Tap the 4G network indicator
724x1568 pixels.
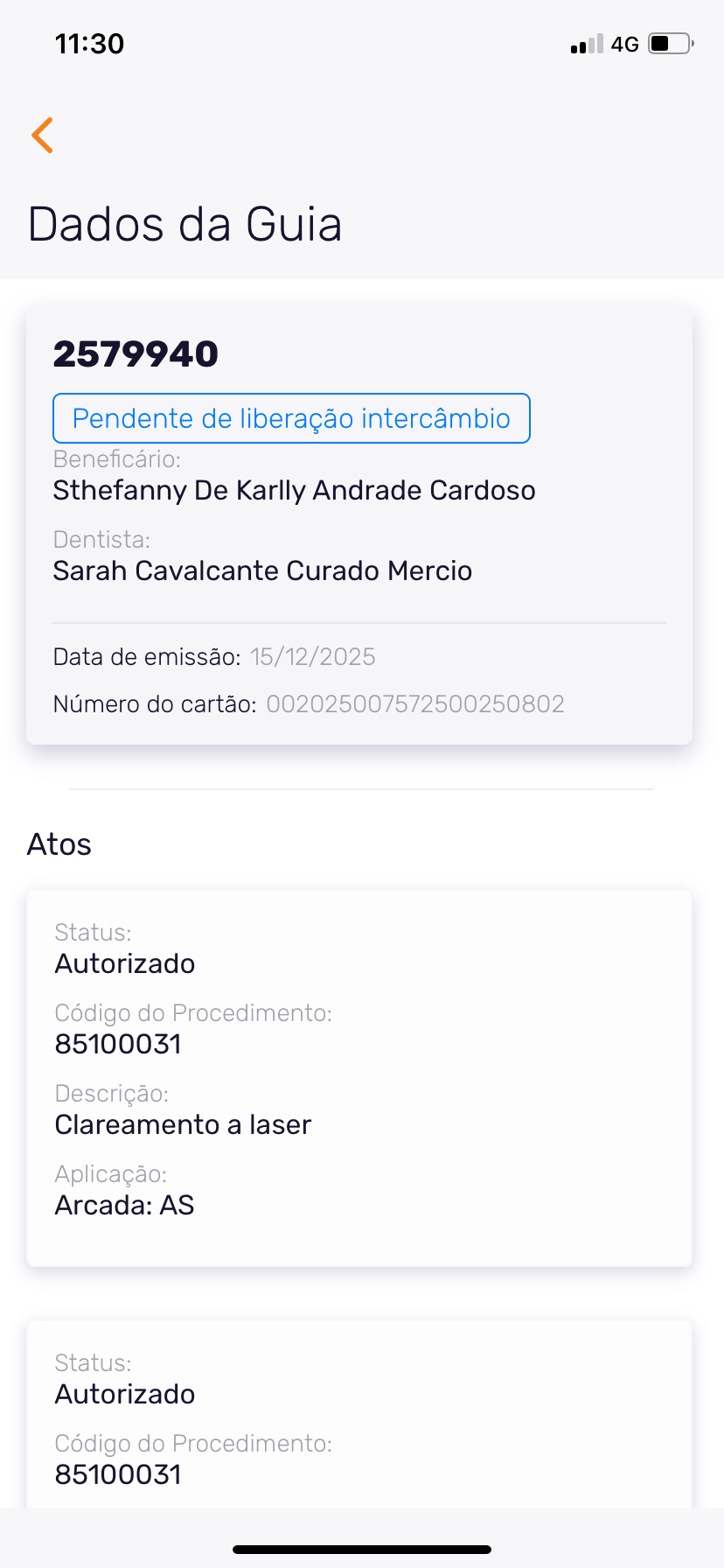pos(625,44)
